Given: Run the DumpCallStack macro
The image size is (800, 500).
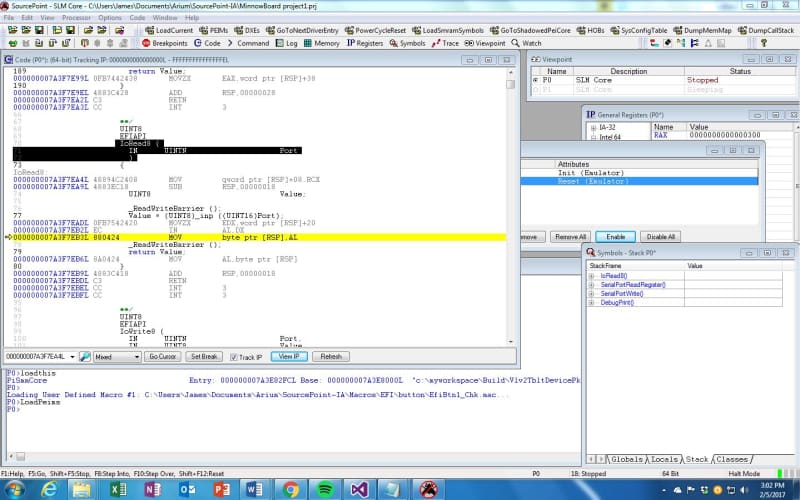Looking at the screenshot, I should 765,30.
